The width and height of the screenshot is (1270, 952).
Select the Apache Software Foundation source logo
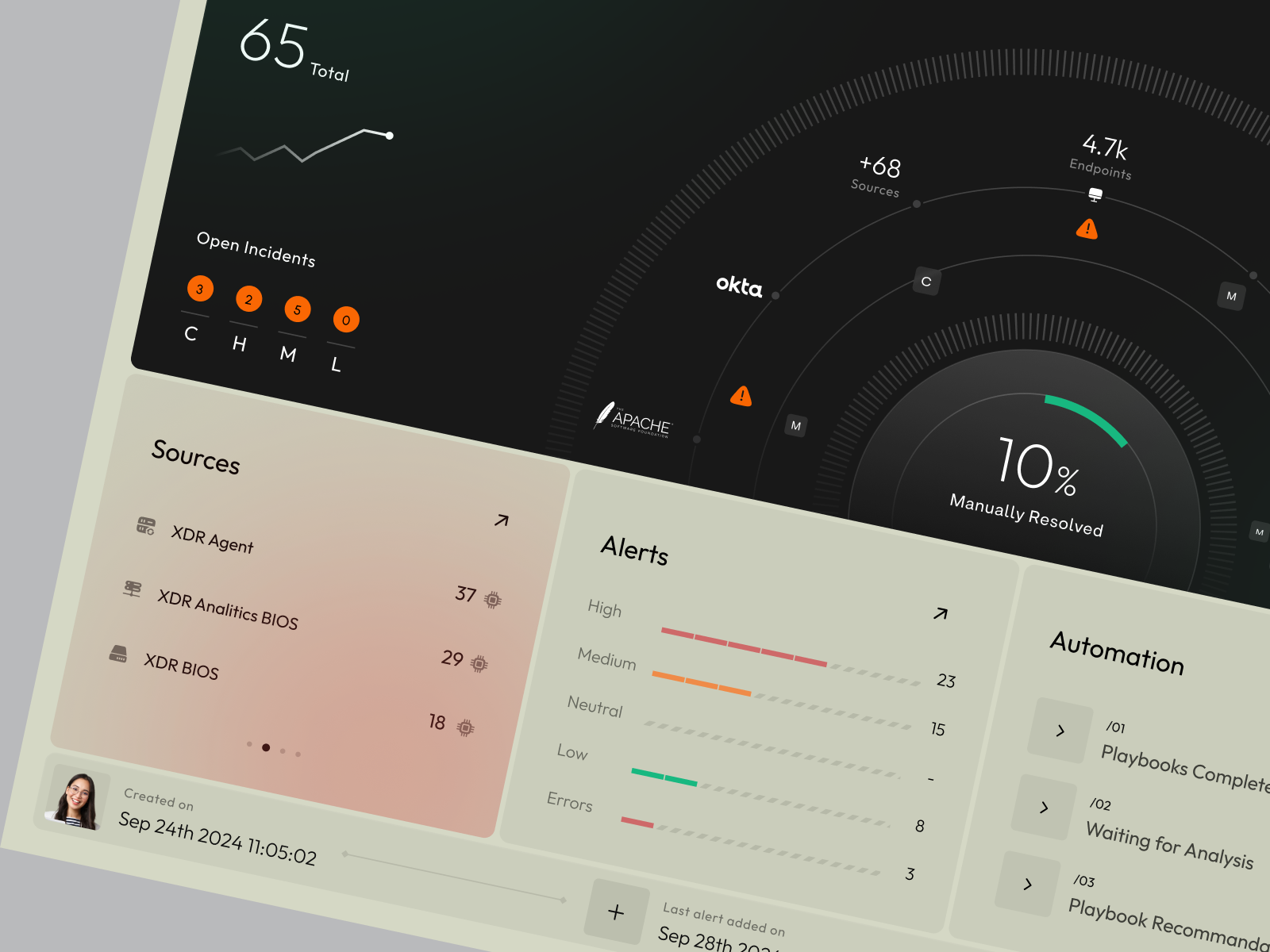tap(635, 418)
